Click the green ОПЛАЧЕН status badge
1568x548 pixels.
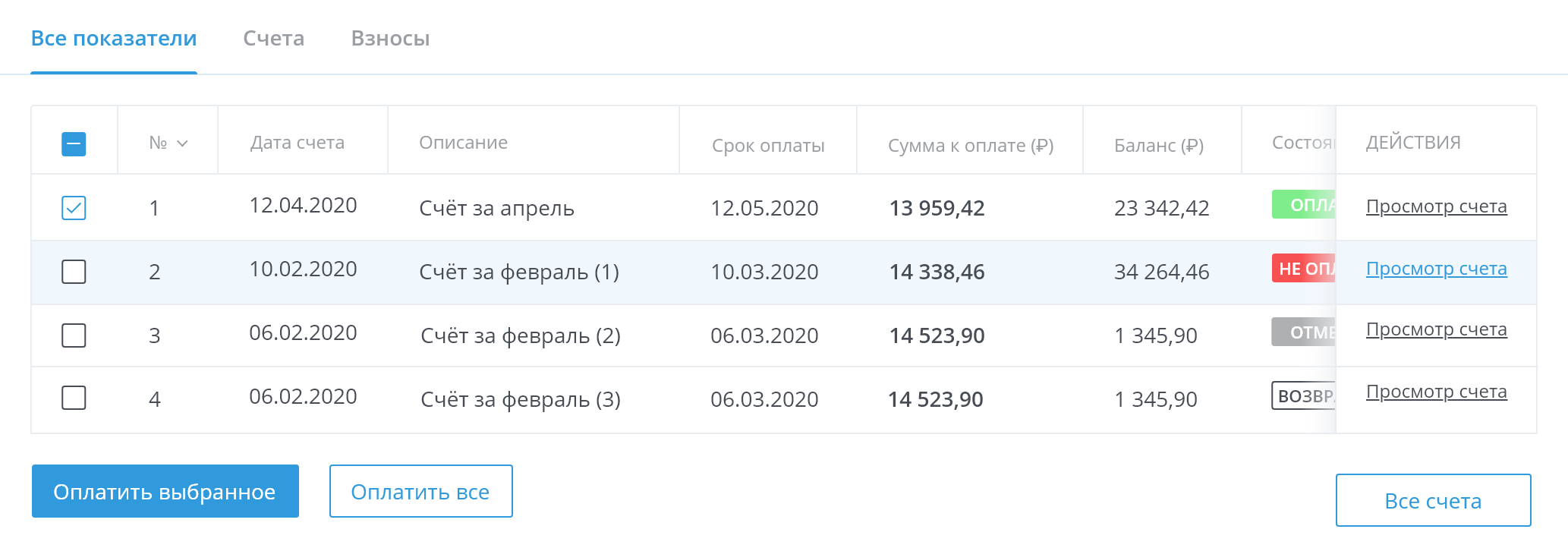click(1302, 204)
